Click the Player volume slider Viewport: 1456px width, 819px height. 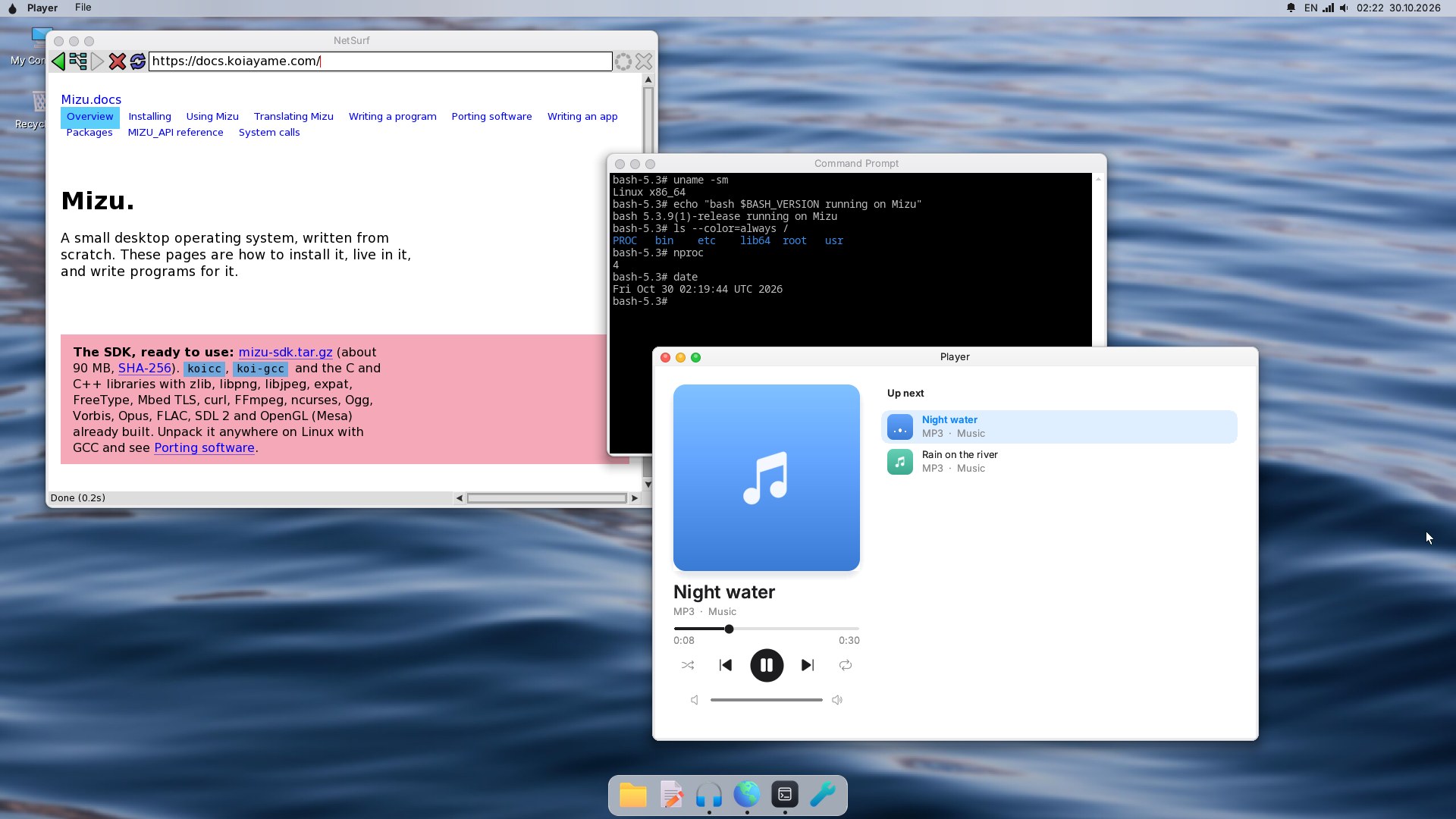tap(767, 700)
